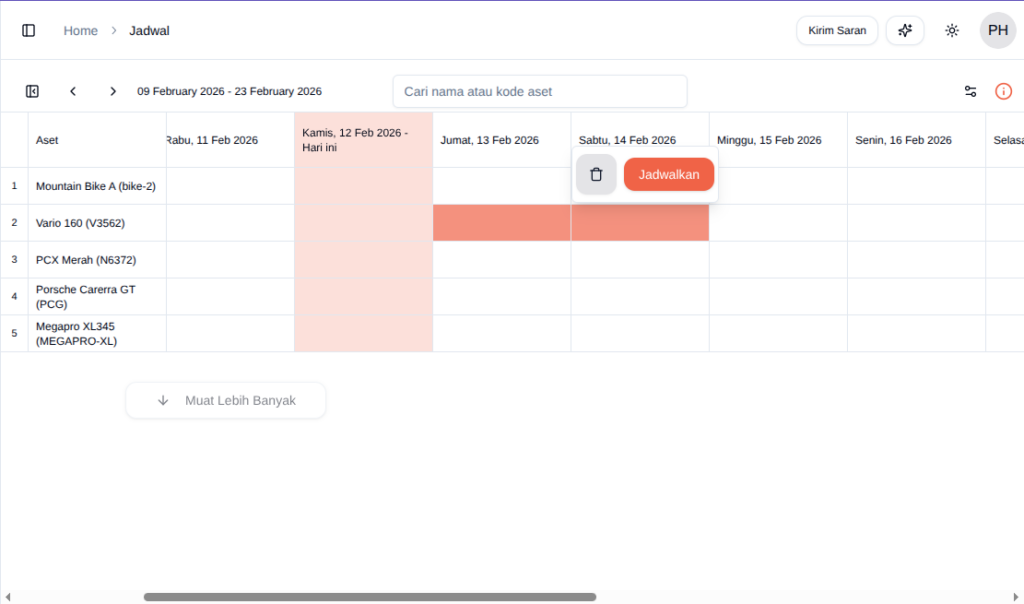Click the asset search field
The height and width of the screenshot is (604, 1024).
click(539, 91)
